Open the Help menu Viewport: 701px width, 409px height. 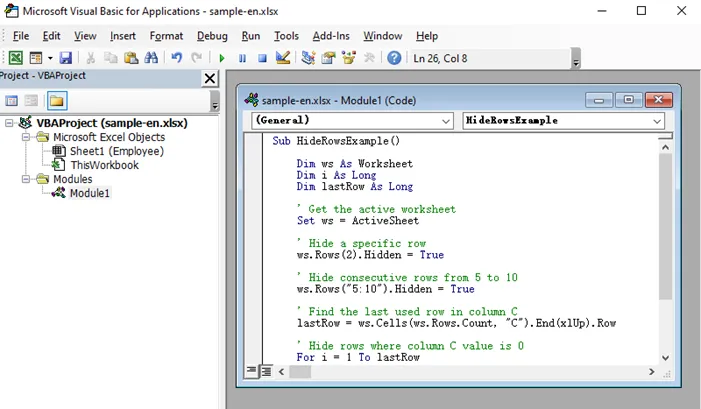click(427, 36)
